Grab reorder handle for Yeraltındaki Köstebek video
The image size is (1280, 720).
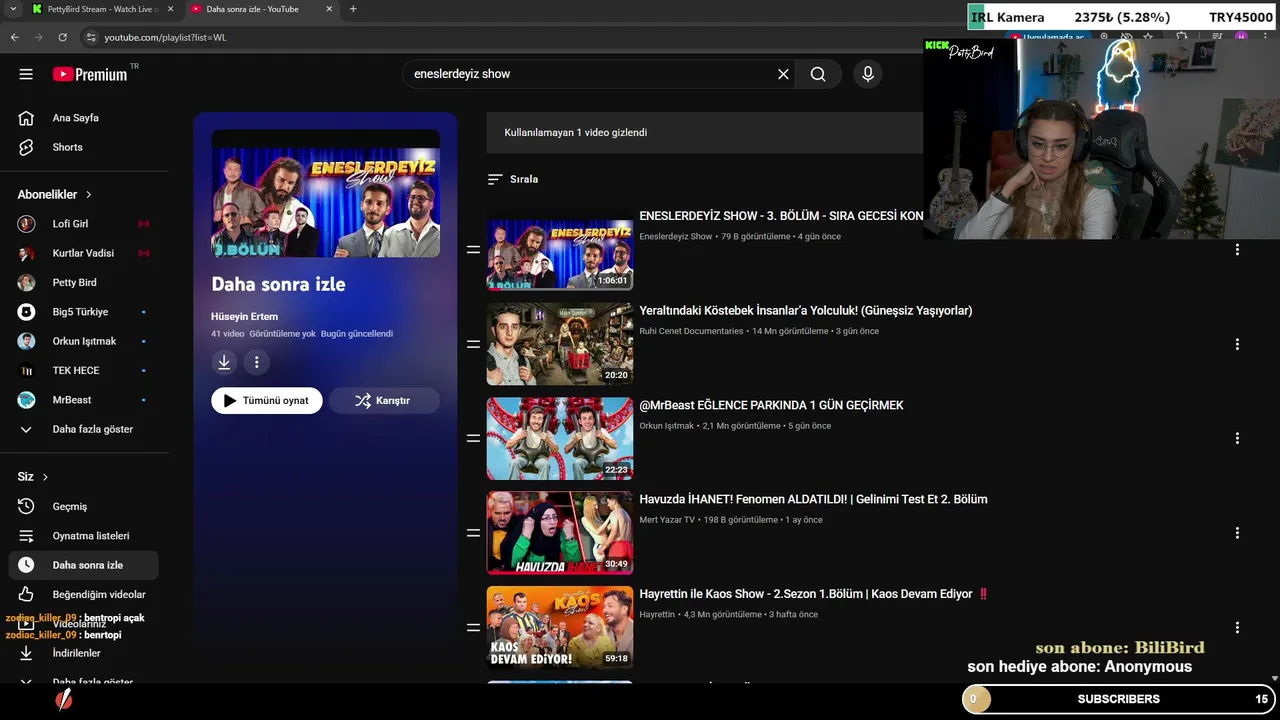[x=473, y=344]
